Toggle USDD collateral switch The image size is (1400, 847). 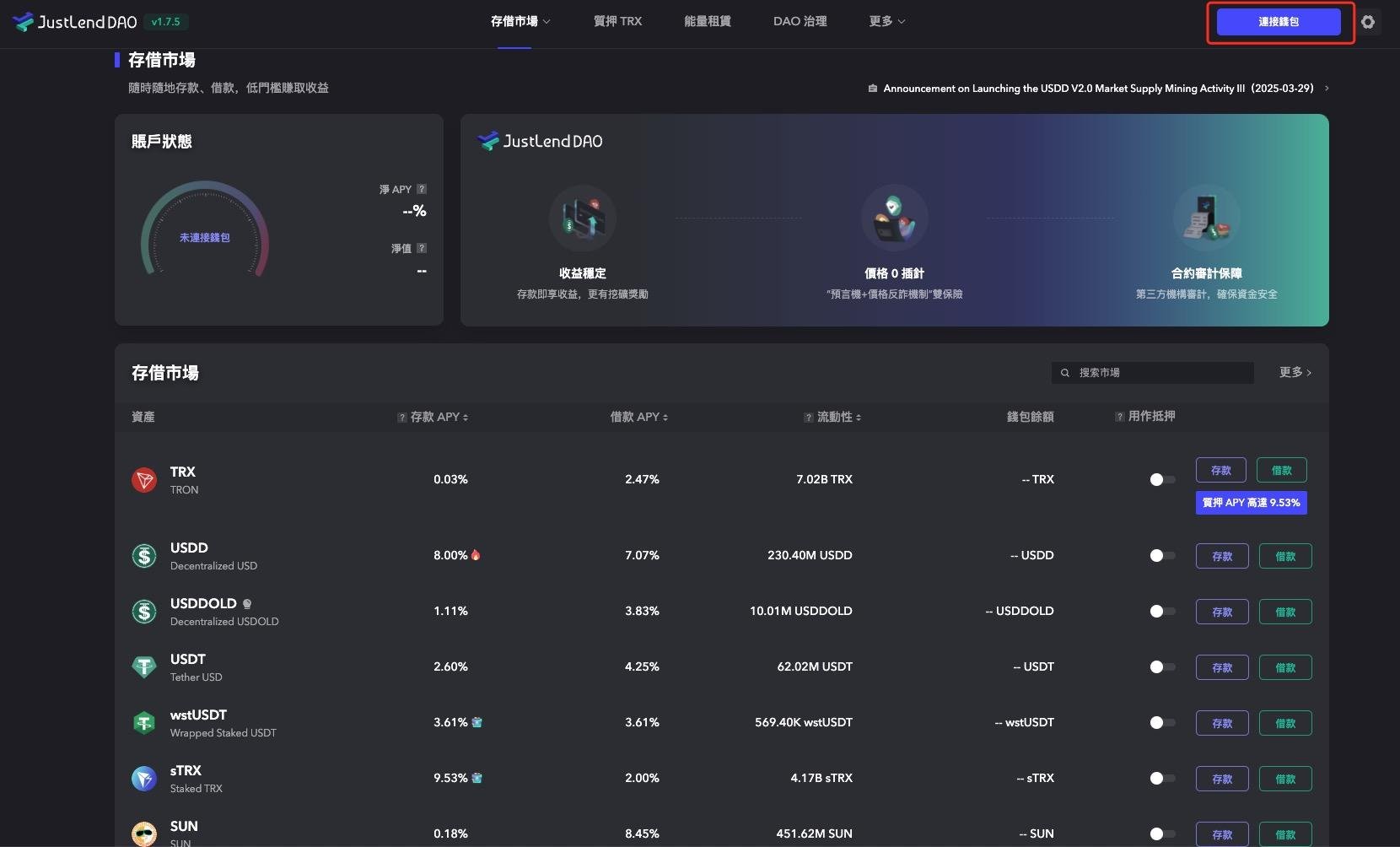coord(1162,556)
